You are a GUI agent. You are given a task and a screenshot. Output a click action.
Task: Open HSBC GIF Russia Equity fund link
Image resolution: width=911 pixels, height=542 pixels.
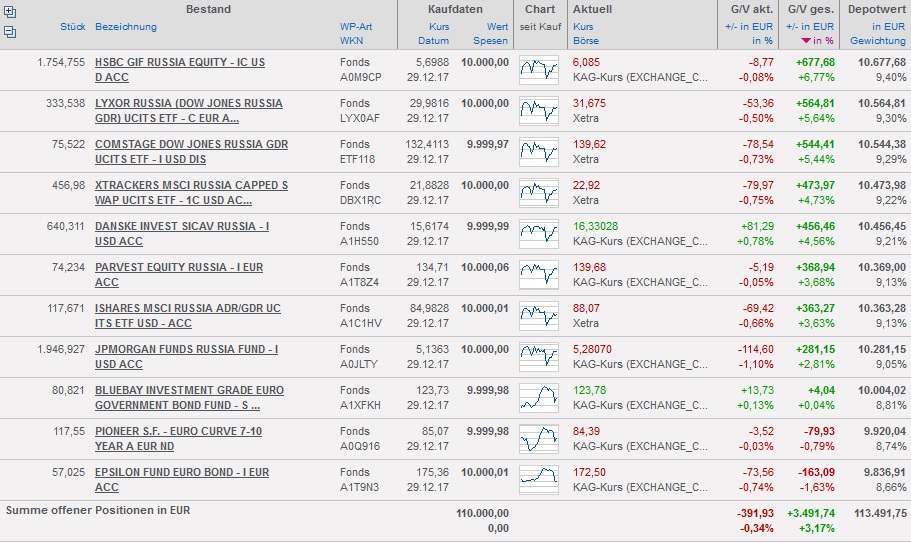pos(180,70)
